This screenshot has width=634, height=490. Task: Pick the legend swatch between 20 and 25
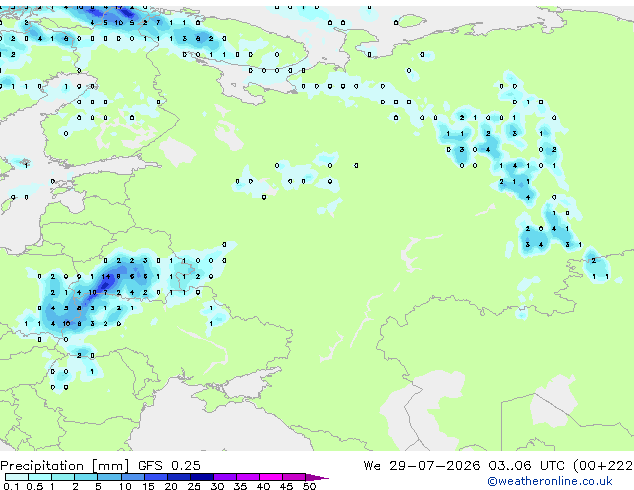(x=178, y=477)
